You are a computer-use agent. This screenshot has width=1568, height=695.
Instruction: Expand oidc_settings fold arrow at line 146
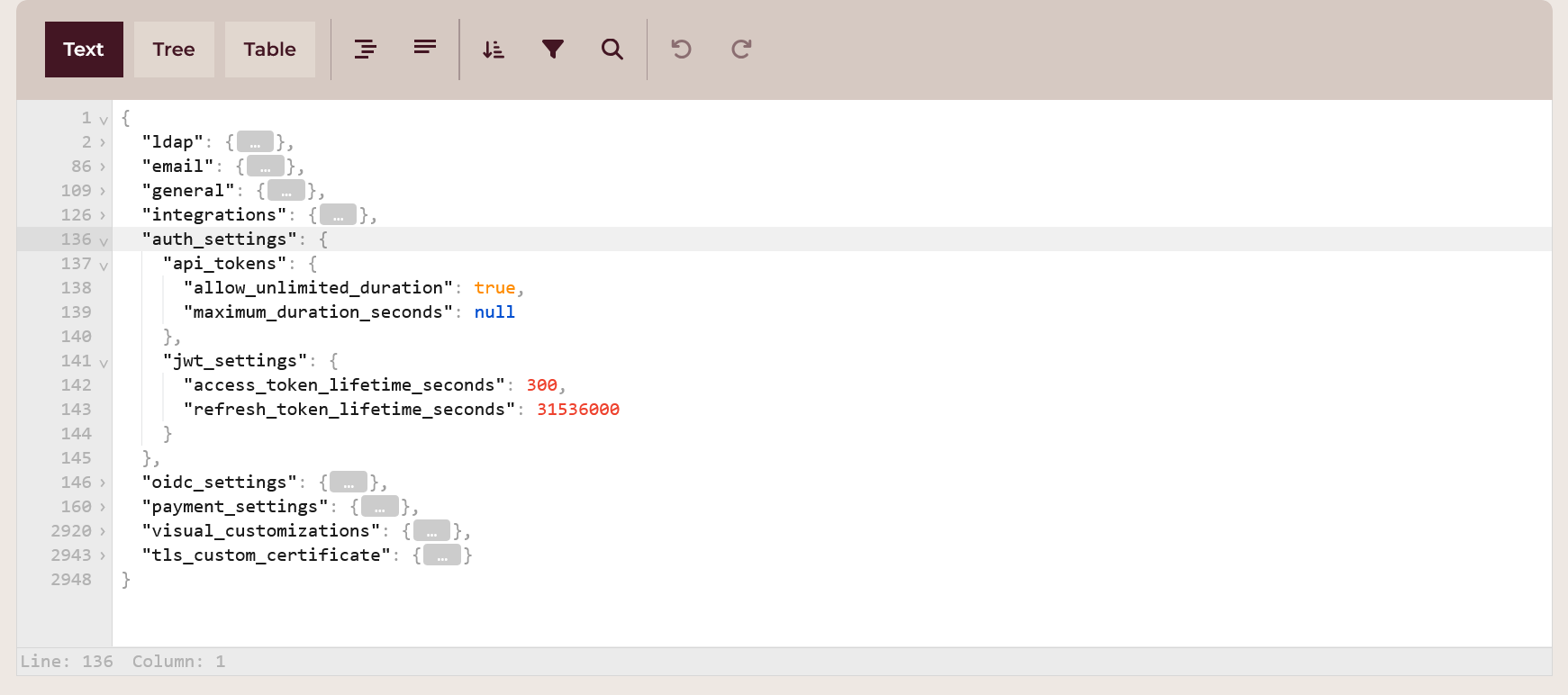tap(103, 483)
